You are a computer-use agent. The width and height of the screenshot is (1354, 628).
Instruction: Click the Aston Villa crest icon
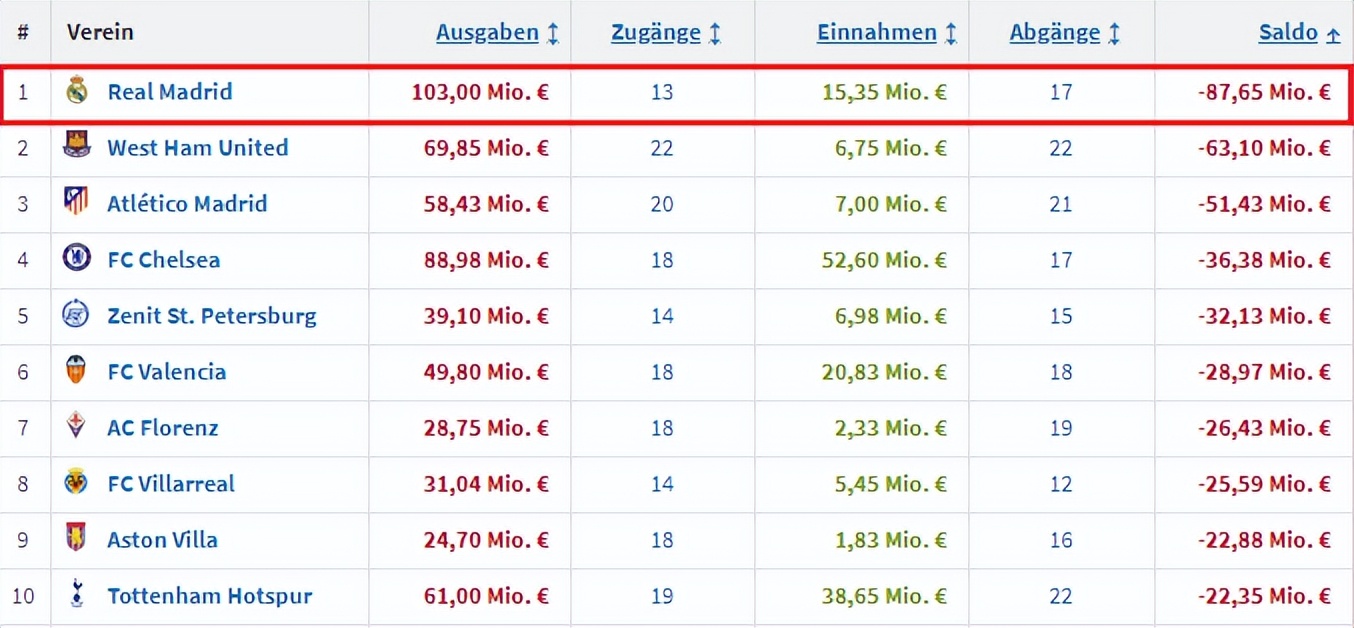tap(77, 539)
